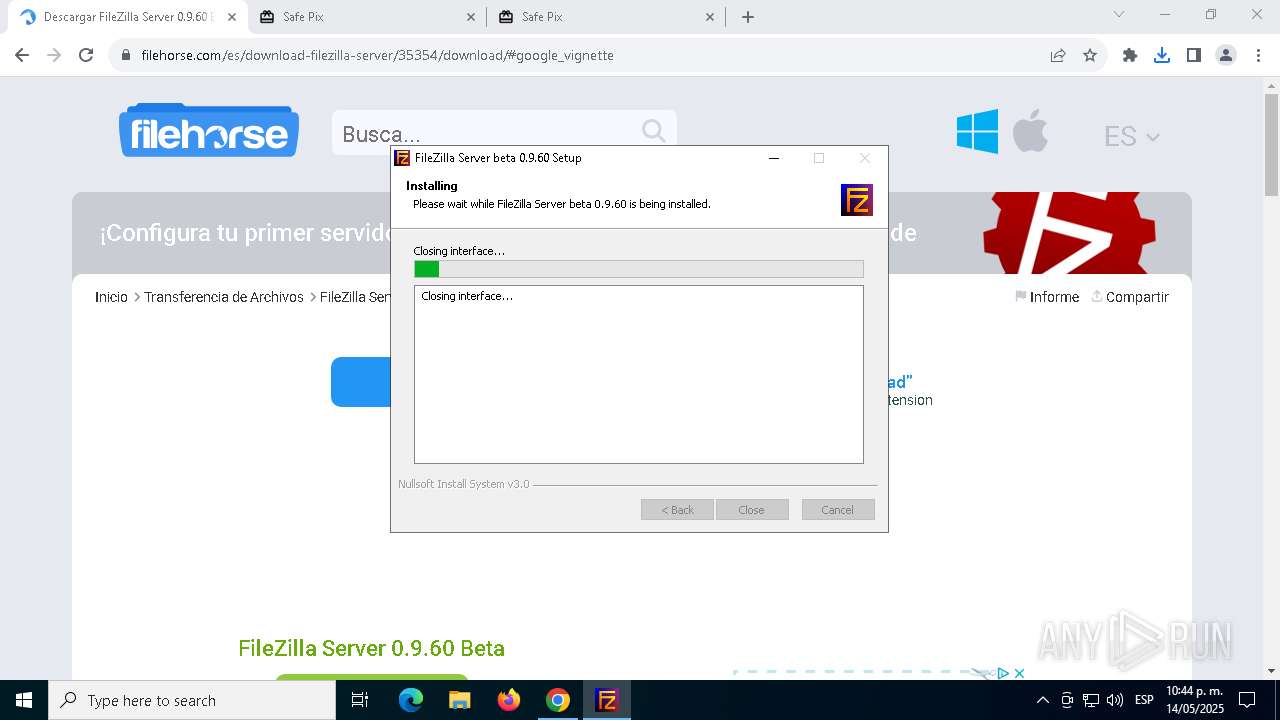Reload the page in Chrome
1280x720 pixels.
pyautogui.click(x=86, y=55)
